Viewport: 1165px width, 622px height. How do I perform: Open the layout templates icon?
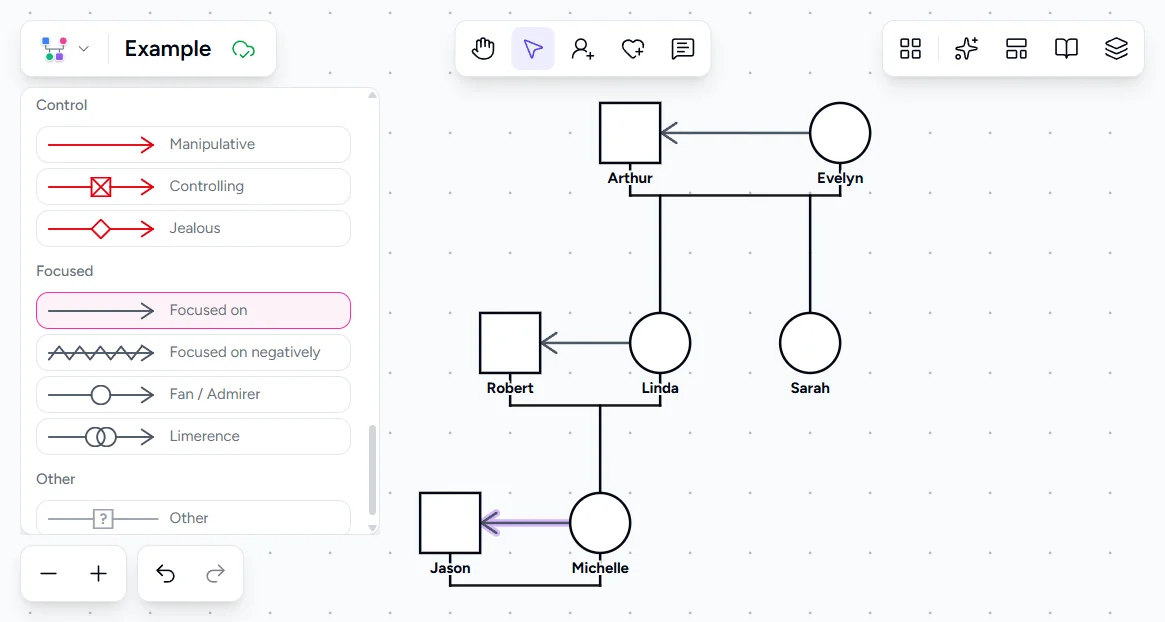point(1016,49)
